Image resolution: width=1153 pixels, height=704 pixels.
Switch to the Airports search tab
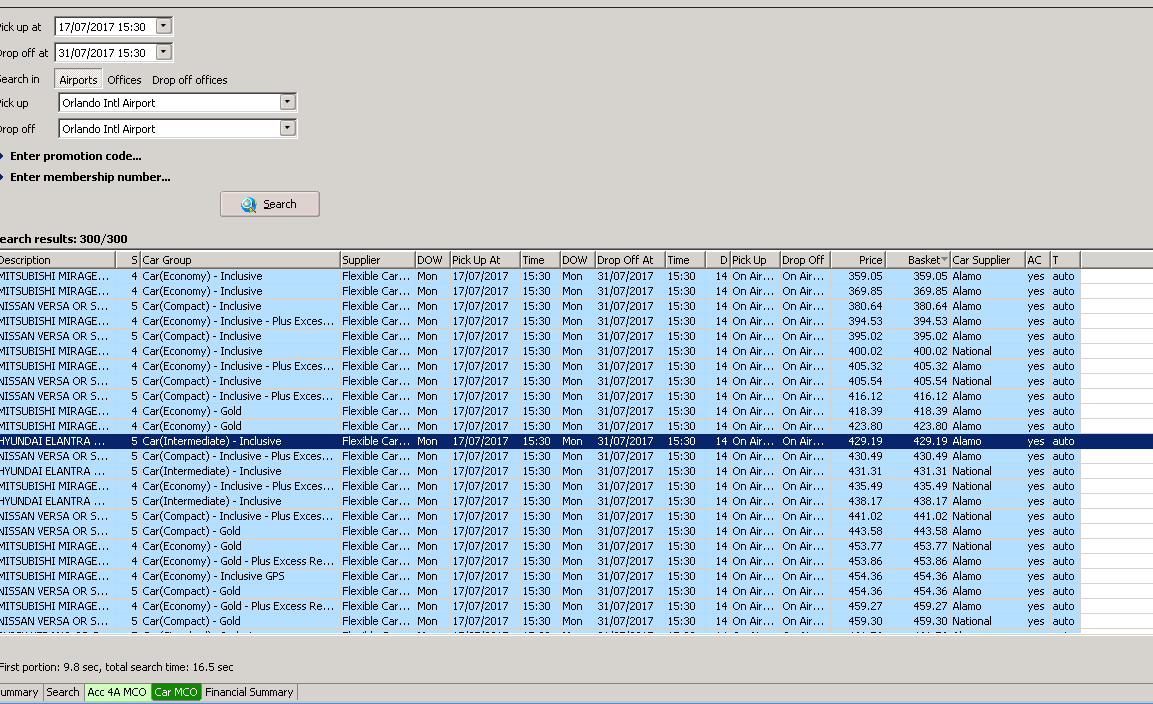pyautogui.click(x=78, y=80)
